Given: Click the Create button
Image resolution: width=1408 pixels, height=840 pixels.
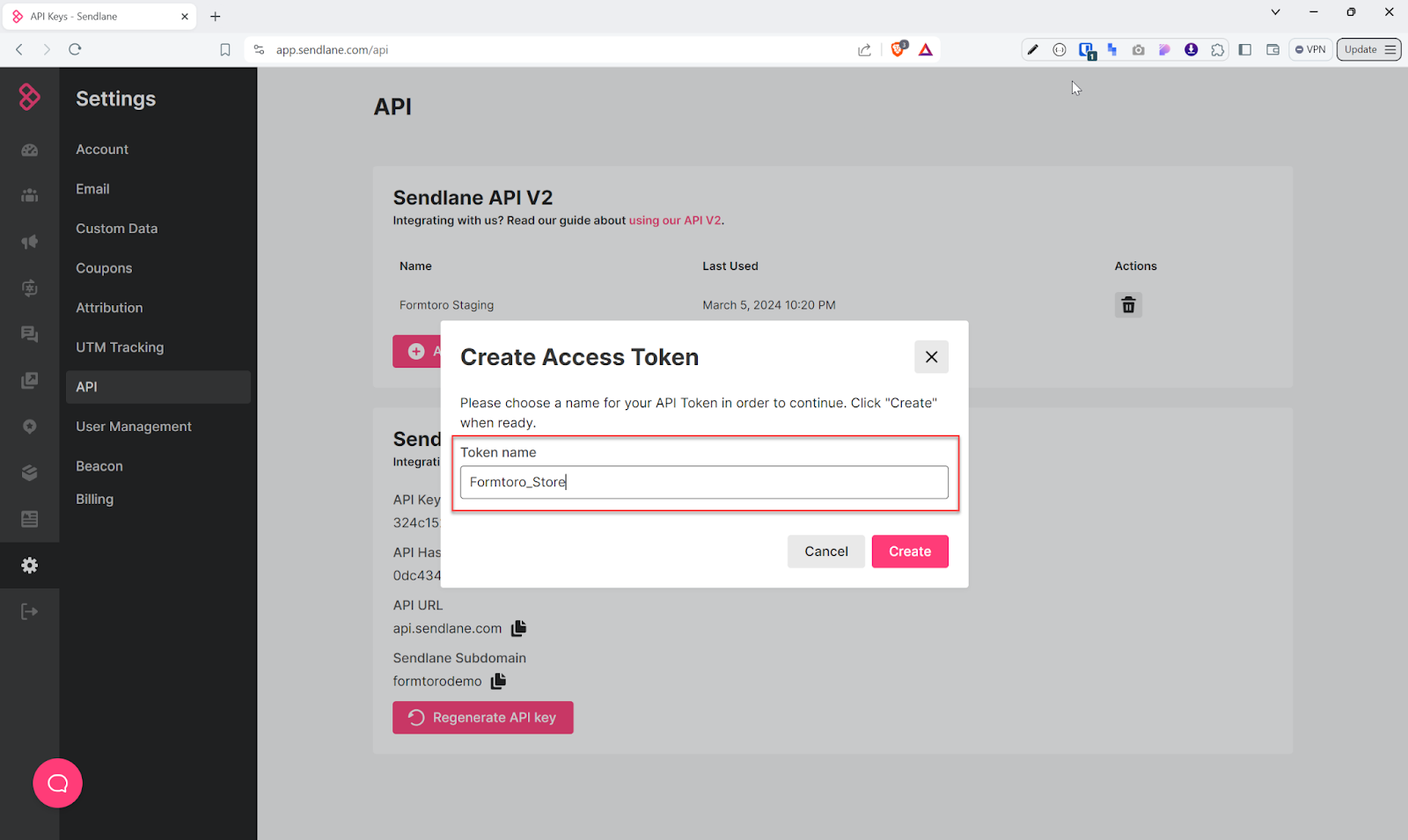Looking at the screenshot, I should (x=910, y=551).
